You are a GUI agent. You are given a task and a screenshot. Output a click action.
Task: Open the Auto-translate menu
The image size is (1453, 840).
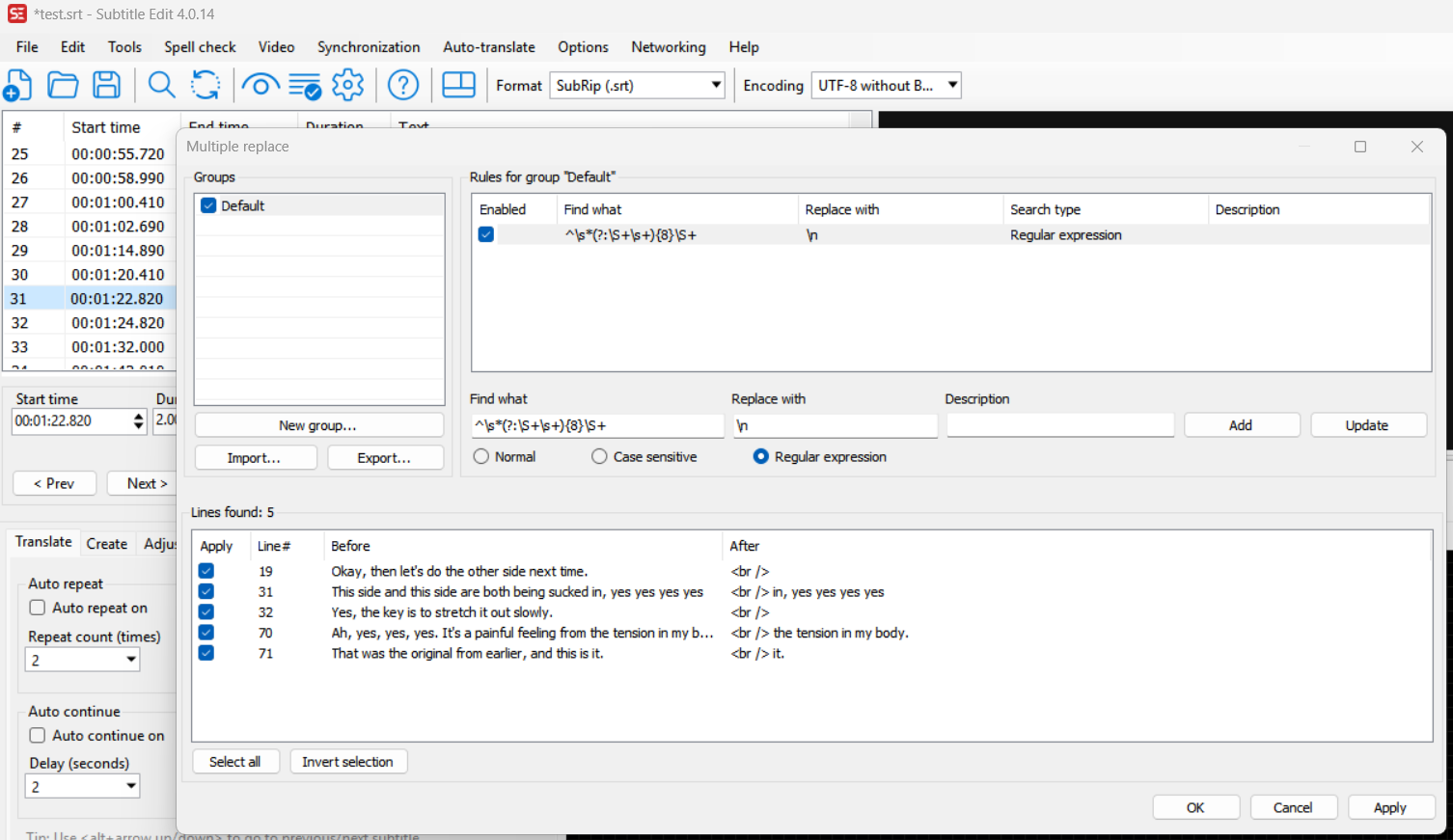coord(489,46)
